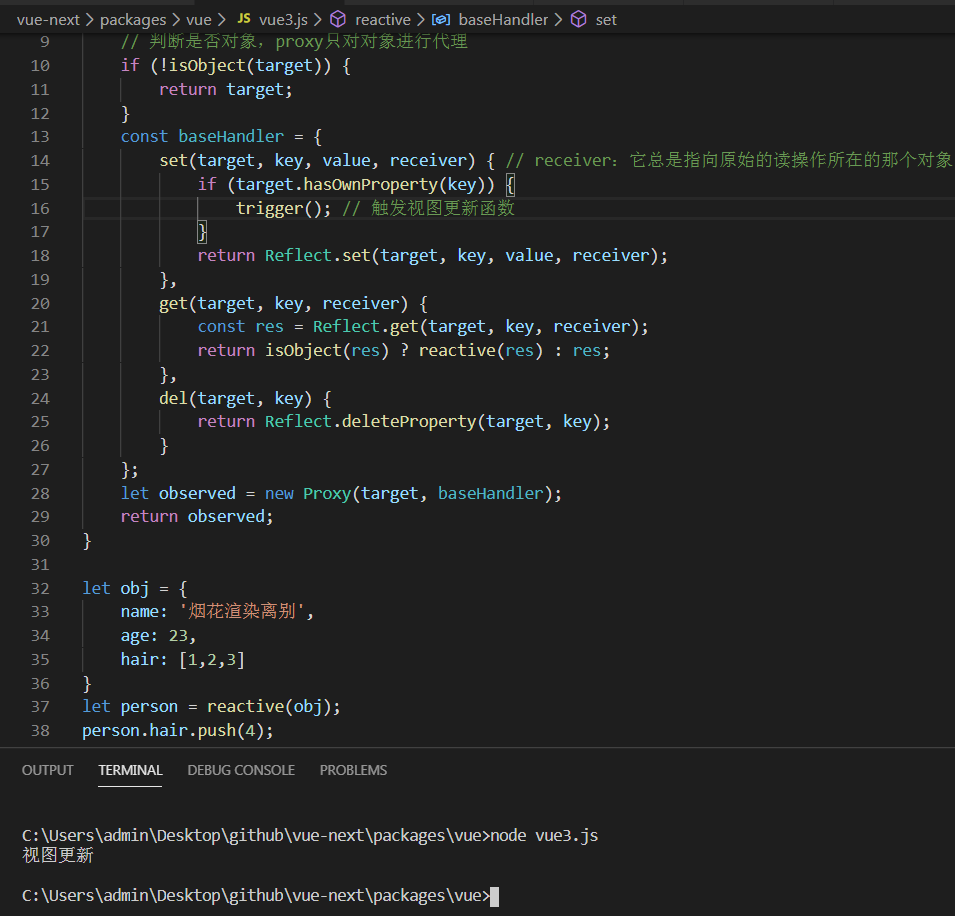Select baseHandler in the breadcrumb path
Viewport: 955px width, 916px height.
(503, 20)
